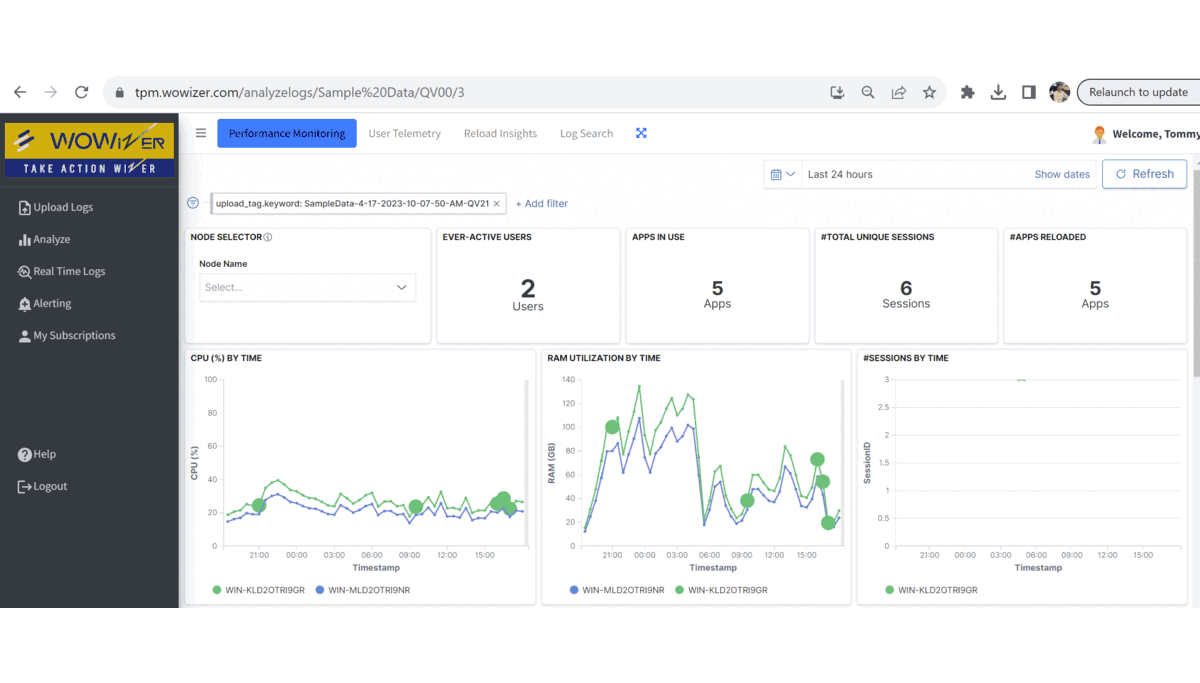This screenshot has width=1200, height=683.
Task: Remove the upload_tag.keyword filter
Action: coord(497,203)
